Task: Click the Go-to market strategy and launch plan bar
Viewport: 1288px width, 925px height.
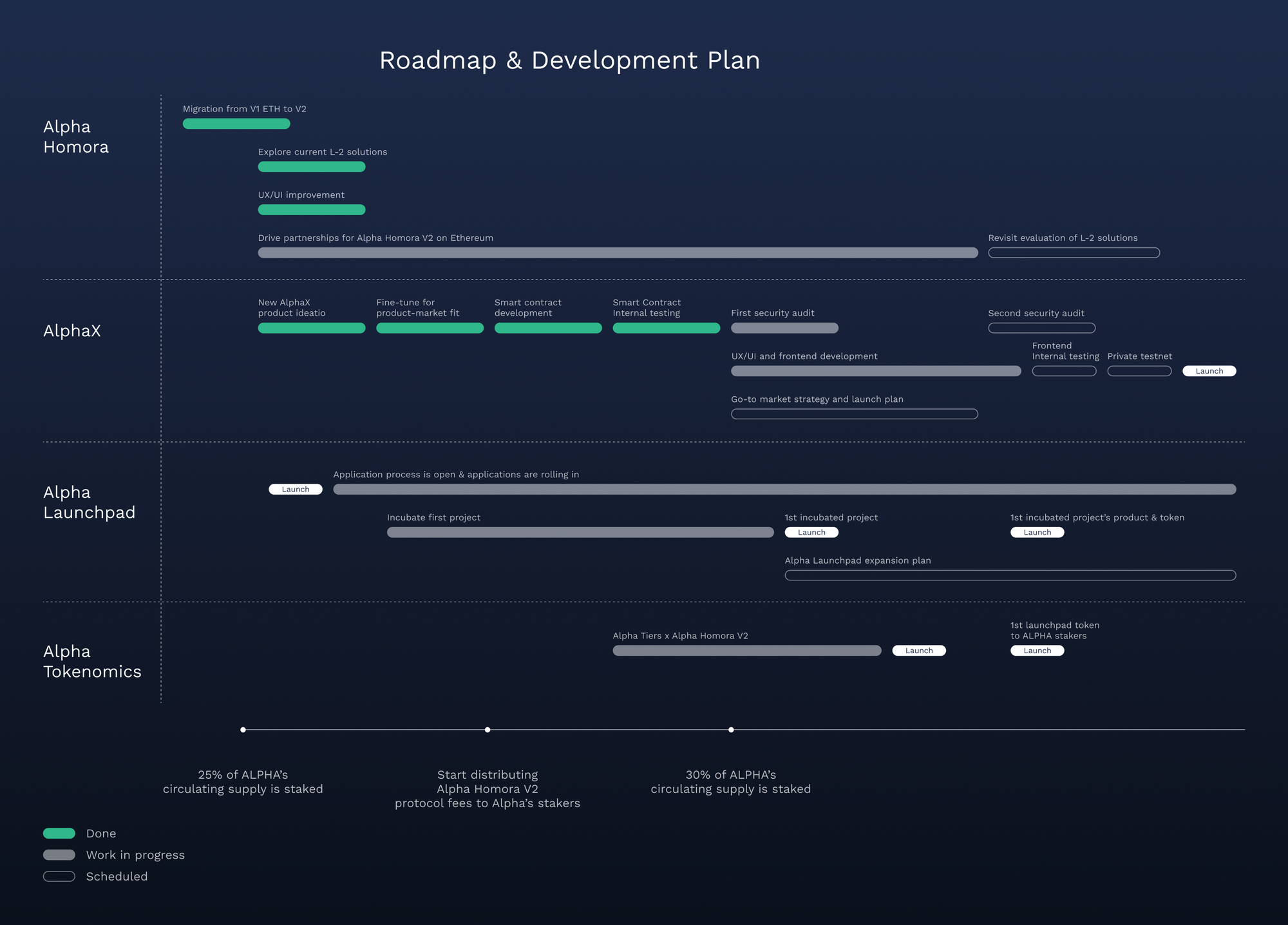Action: pyautogui.click(x=854, y=414)
